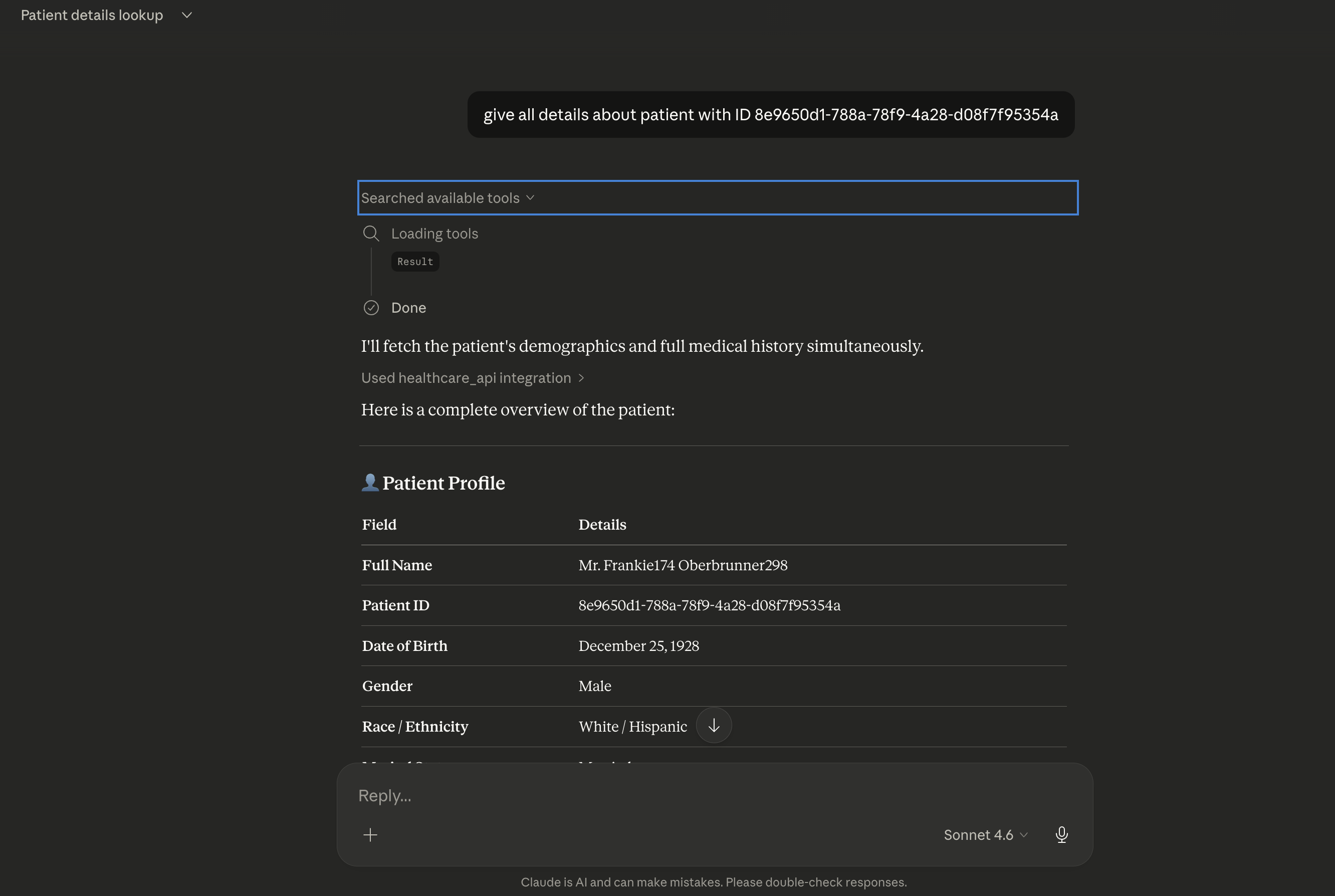Image resolution: width=1335 pixels, height=896 pixels.
Task: Click the user message bubble with patient ID
Action: tap(770, 114)
